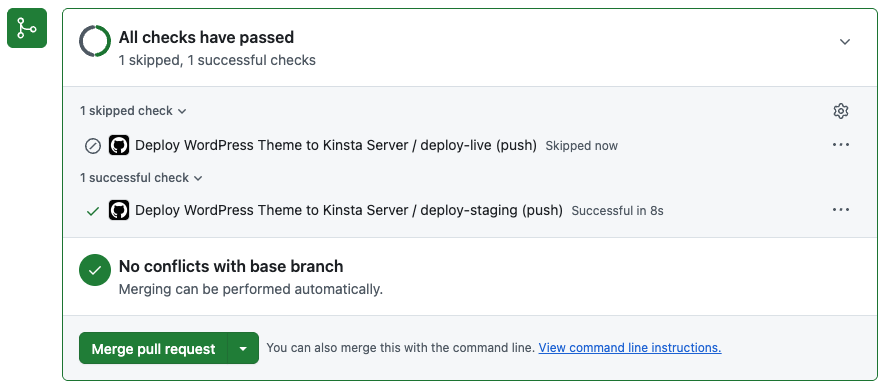
Task: Click the skipped status icon for deploy-live
Action: click(93, 146)
